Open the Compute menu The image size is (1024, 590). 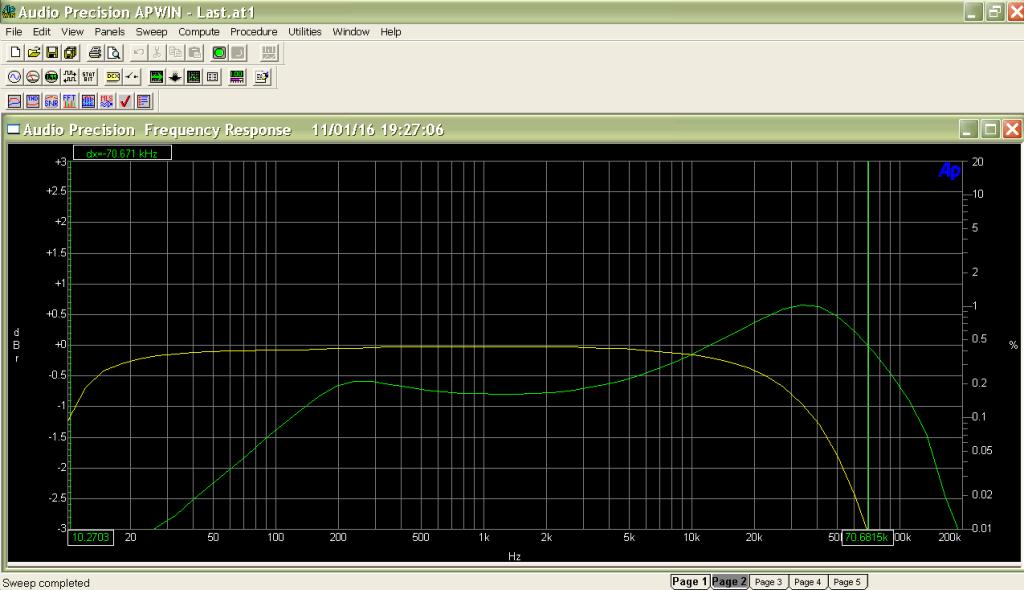199,31
